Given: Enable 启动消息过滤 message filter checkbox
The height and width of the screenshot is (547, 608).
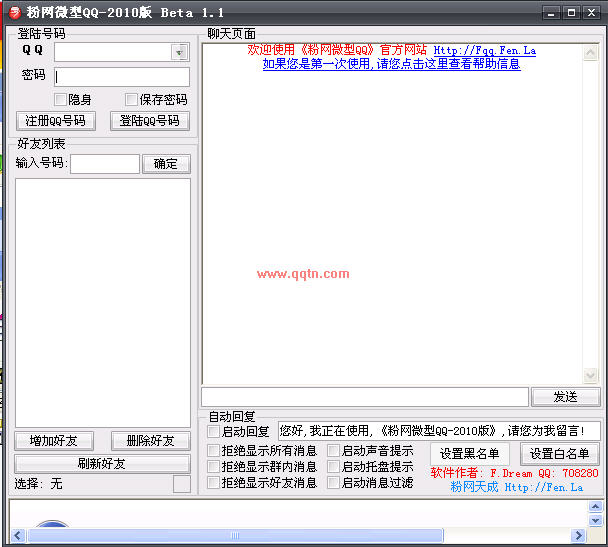Looking at the screenshot, I should [333, 483].
